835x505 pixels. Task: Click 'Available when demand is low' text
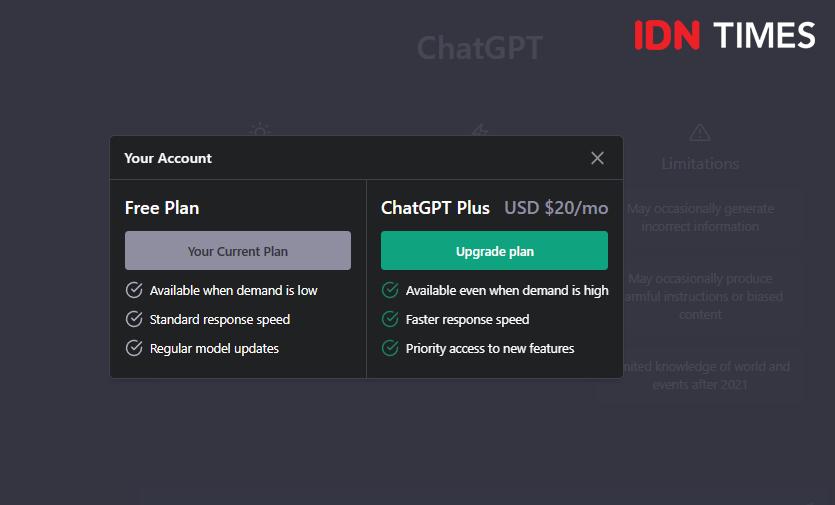click(233, 290)
